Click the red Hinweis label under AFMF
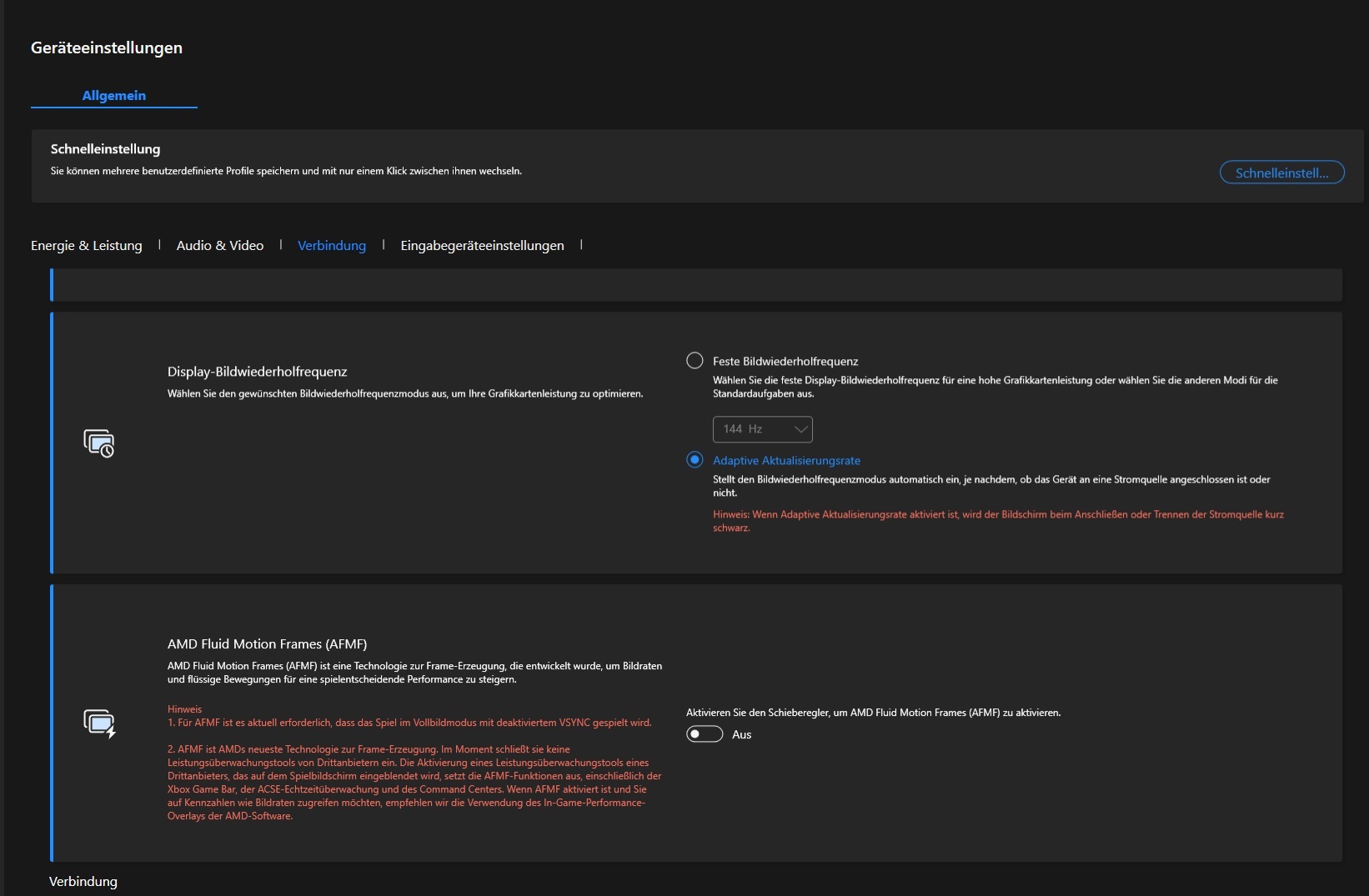Image resolution: width=1369 pixels, height=896 pixels. click(x=184, y=709)
